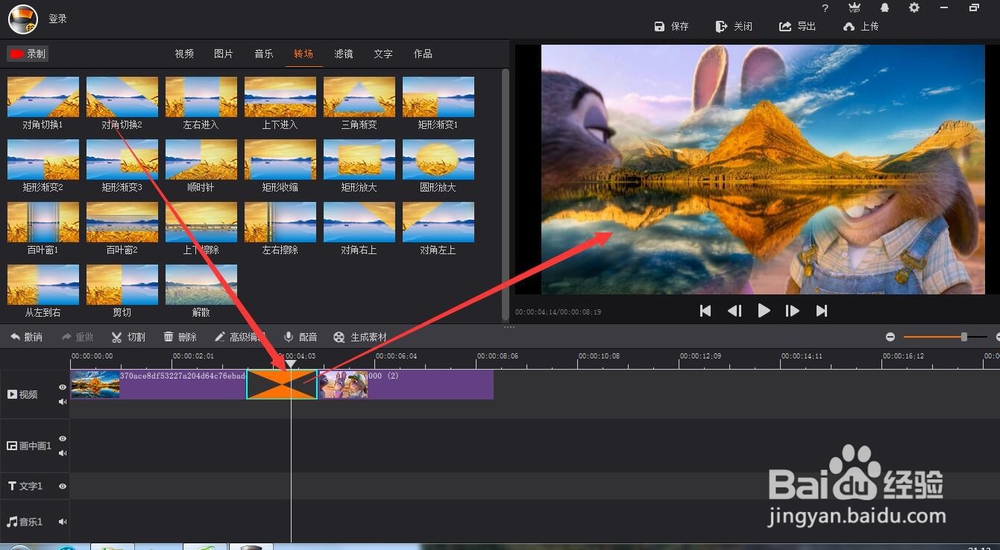Select the 矩形渐变3 transition thumbnail
This screenshot has height=550, width=1000.
(122, 160)
